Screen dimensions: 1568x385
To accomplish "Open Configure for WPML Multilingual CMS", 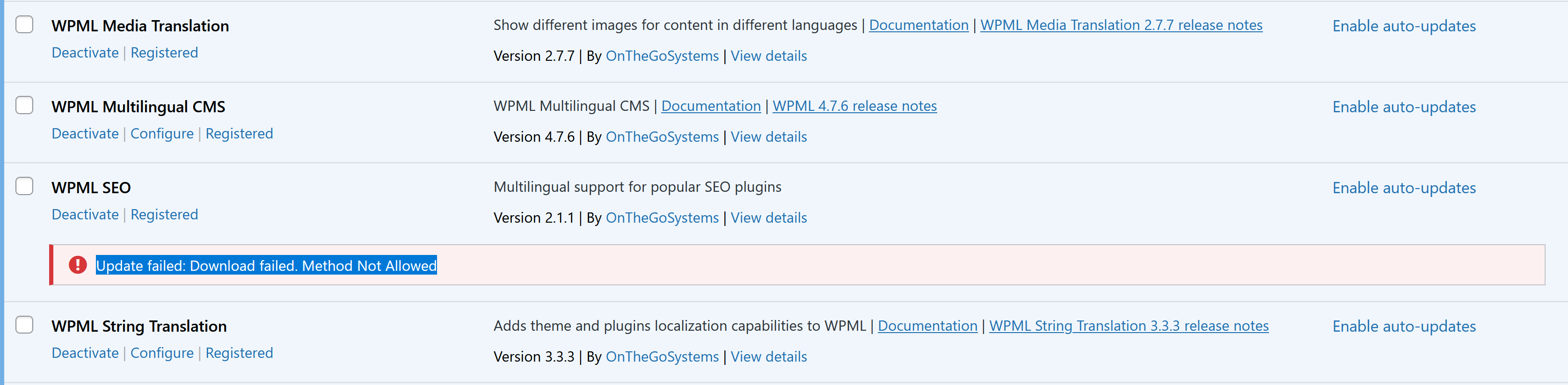I will click(x=162, y=134).
